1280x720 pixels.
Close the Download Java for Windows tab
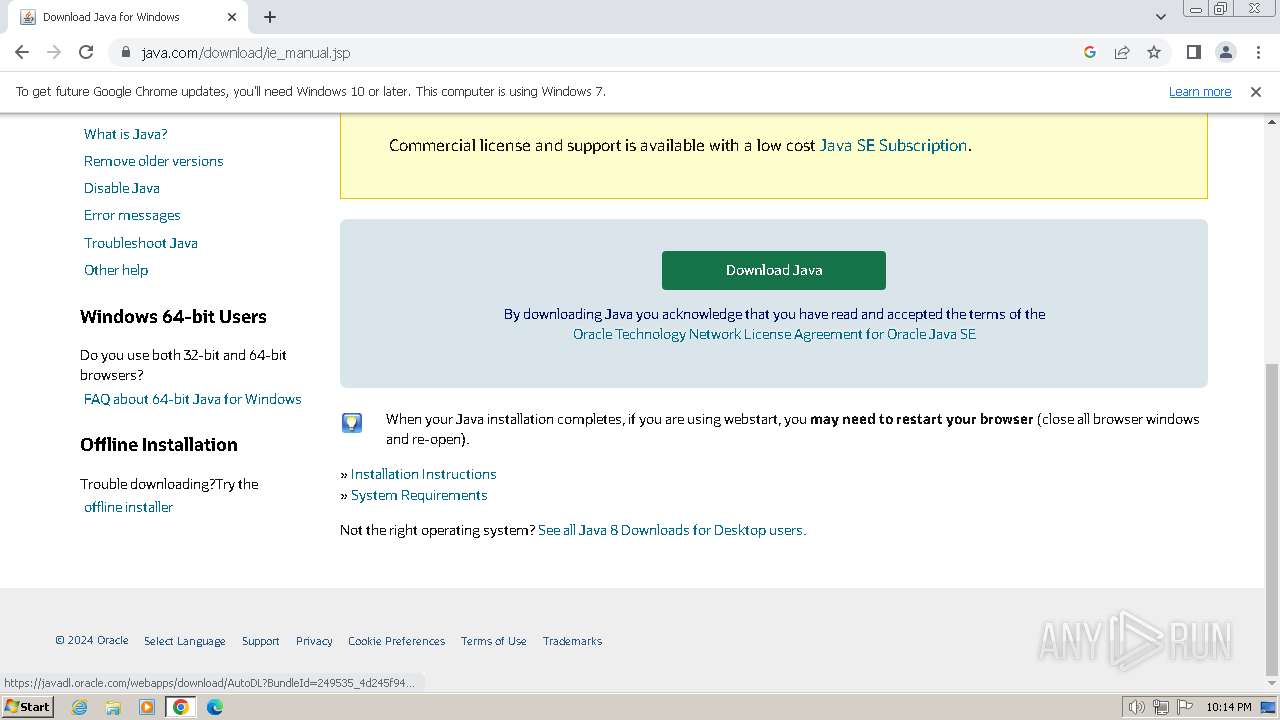click(x=232, y=17)
